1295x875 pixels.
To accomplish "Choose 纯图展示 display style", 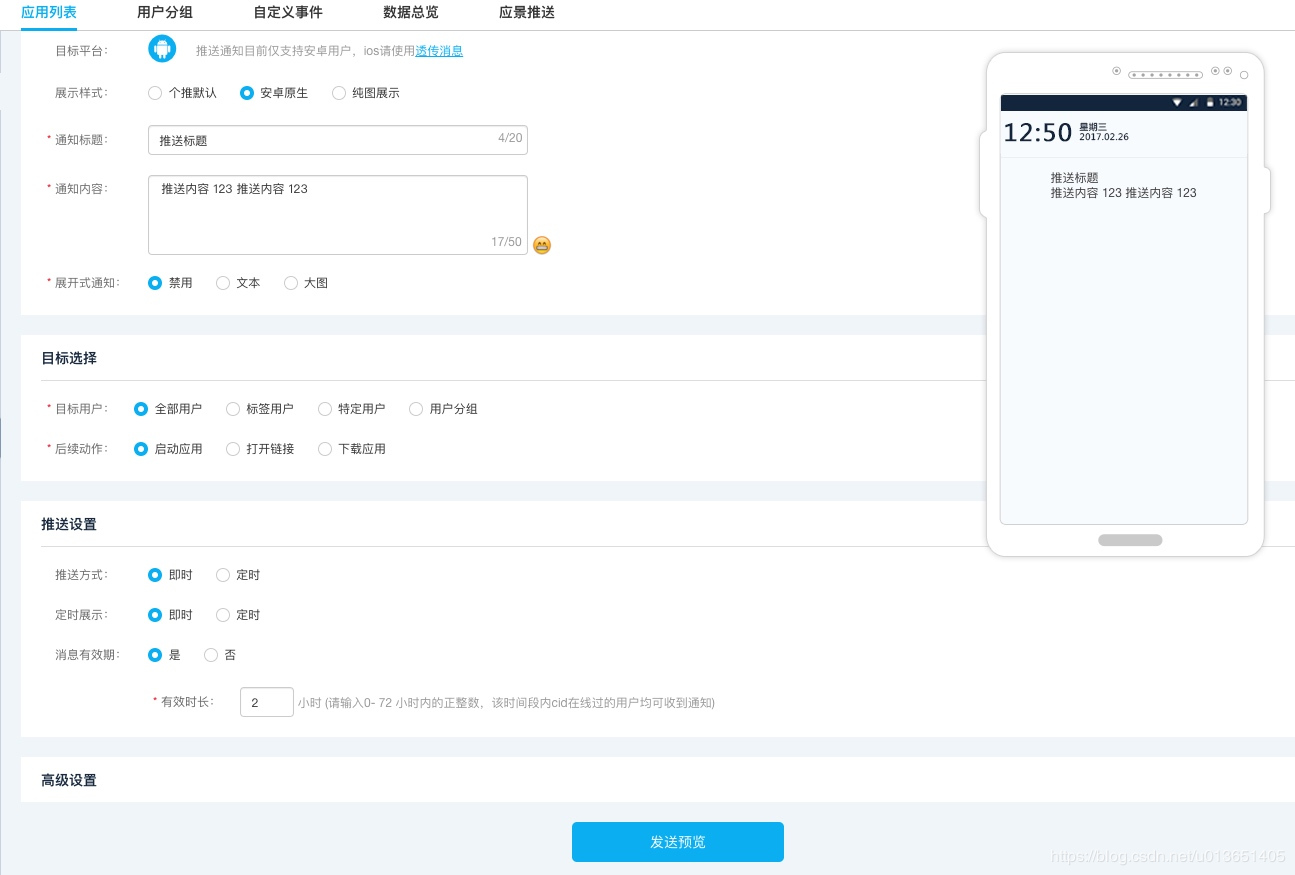I will pyautogui.click(x=340, y=93).
